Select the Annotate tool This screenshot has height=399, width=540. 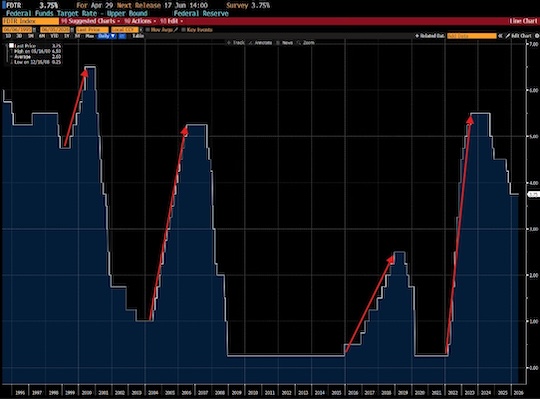(261, 43)
